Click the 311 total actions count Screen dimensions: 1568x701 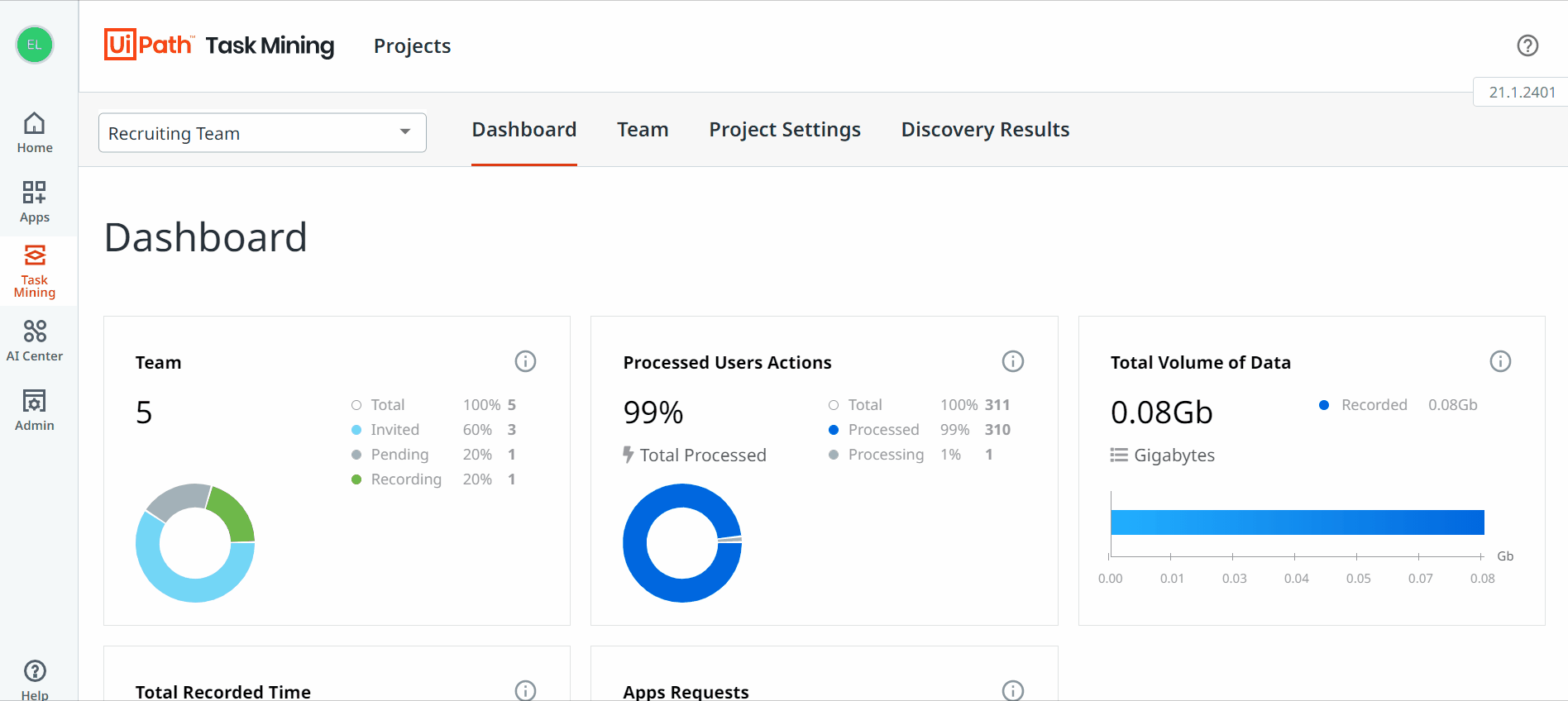[x=997, y=405]
